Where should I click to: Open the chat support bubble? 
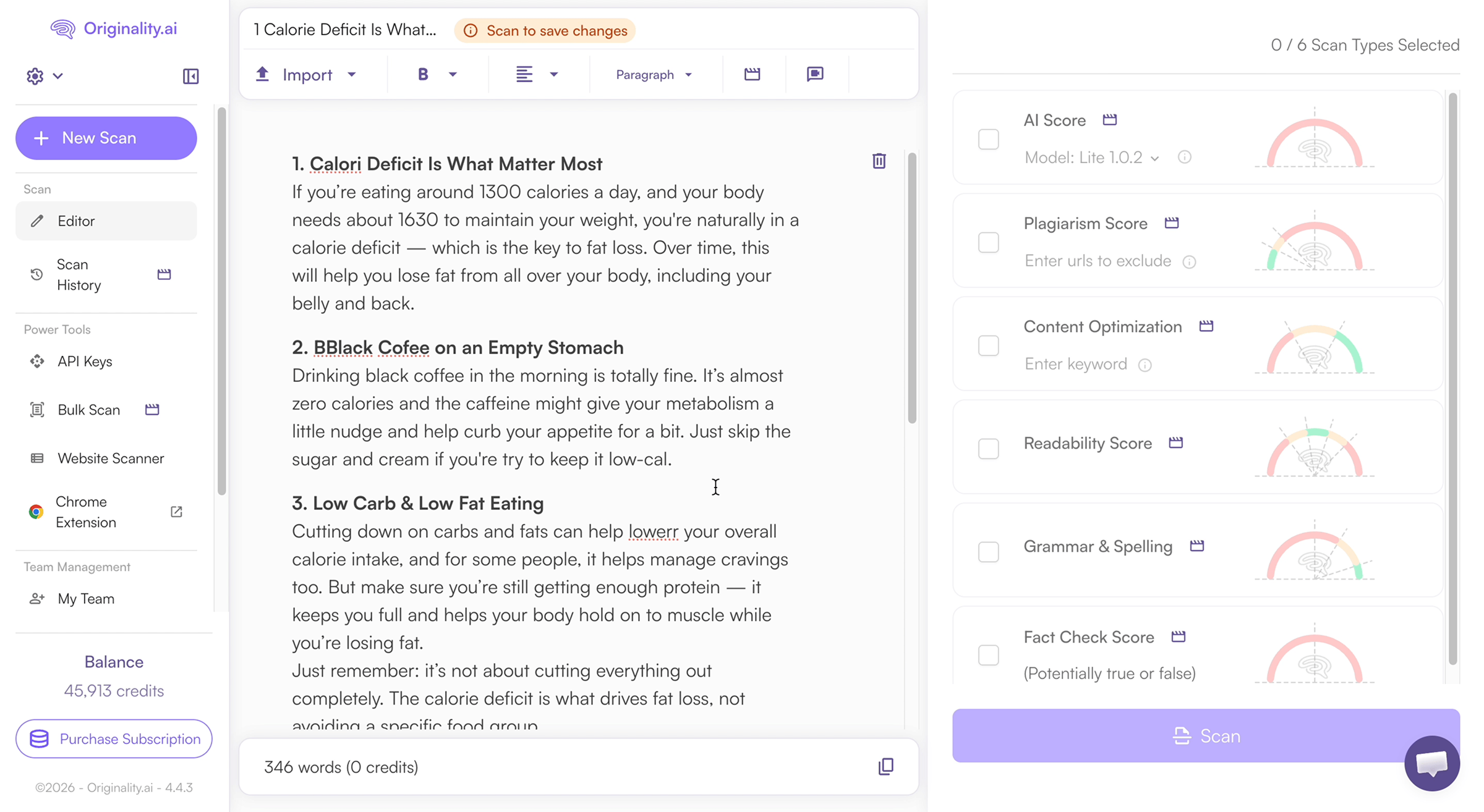(1431, 763)
